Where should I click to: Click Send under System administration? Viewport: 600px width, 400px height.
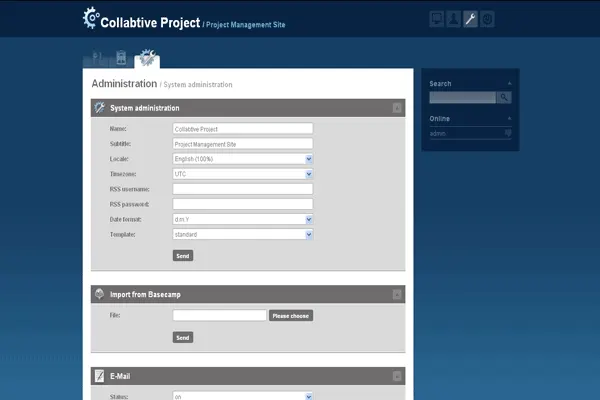point(182,255)
